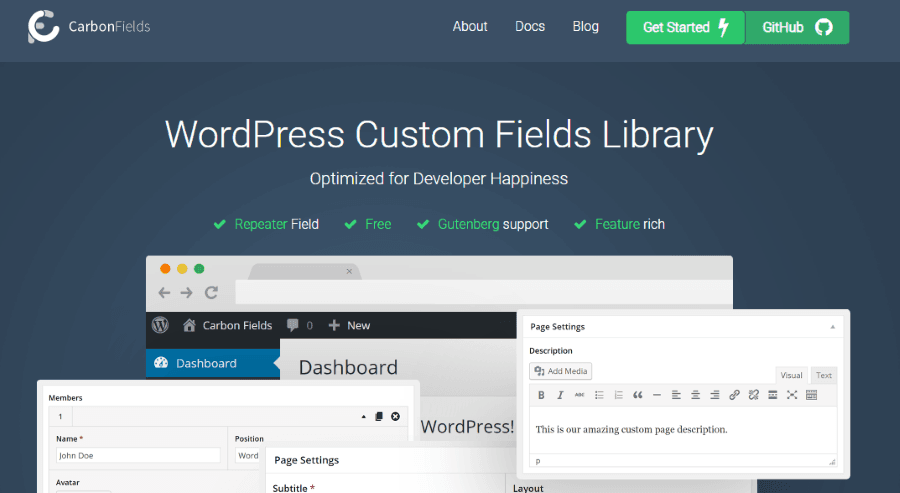Open the GitHub button
The image size is (900, 493).
click(x=797, y=28)
